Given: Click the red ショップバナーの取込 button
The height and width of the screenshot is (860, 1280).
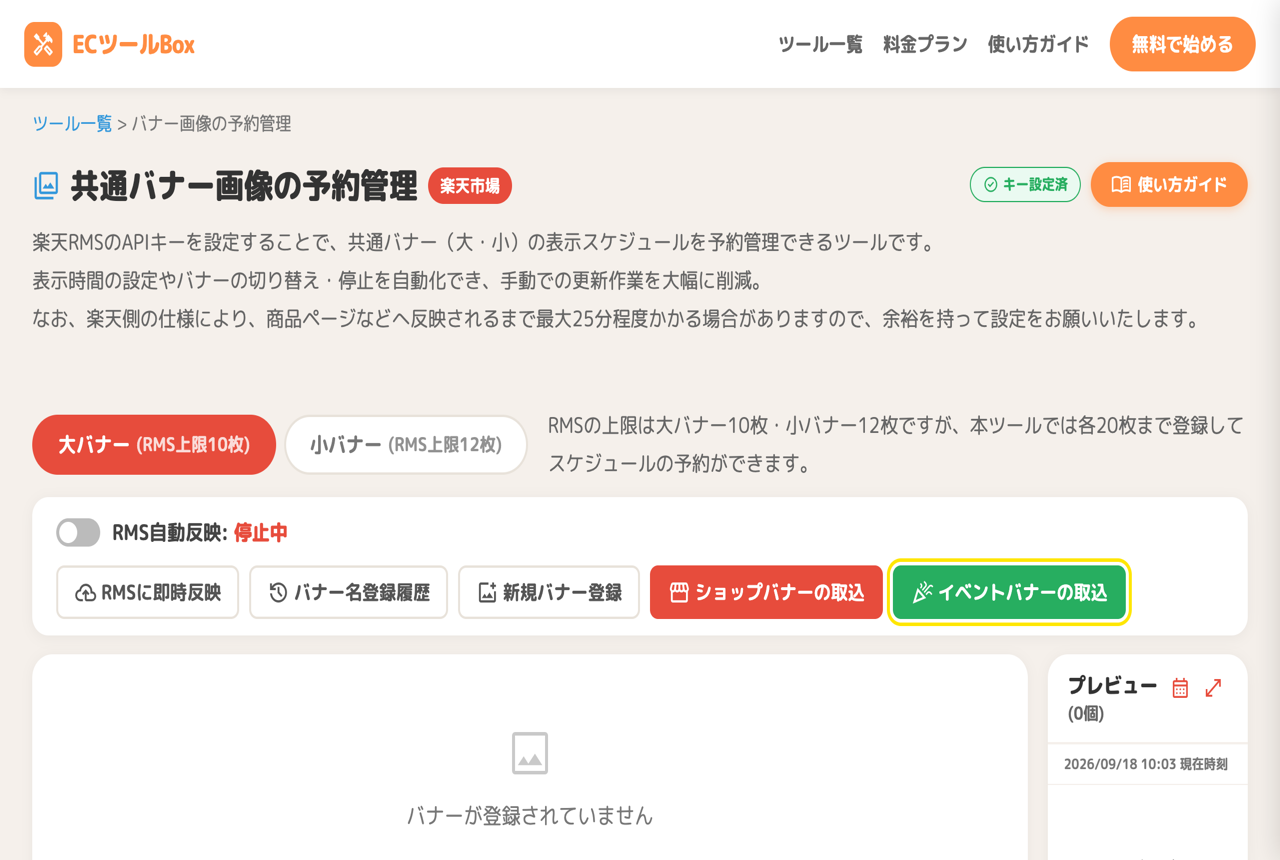Looking at the screenshot, I should click(766, 592).
